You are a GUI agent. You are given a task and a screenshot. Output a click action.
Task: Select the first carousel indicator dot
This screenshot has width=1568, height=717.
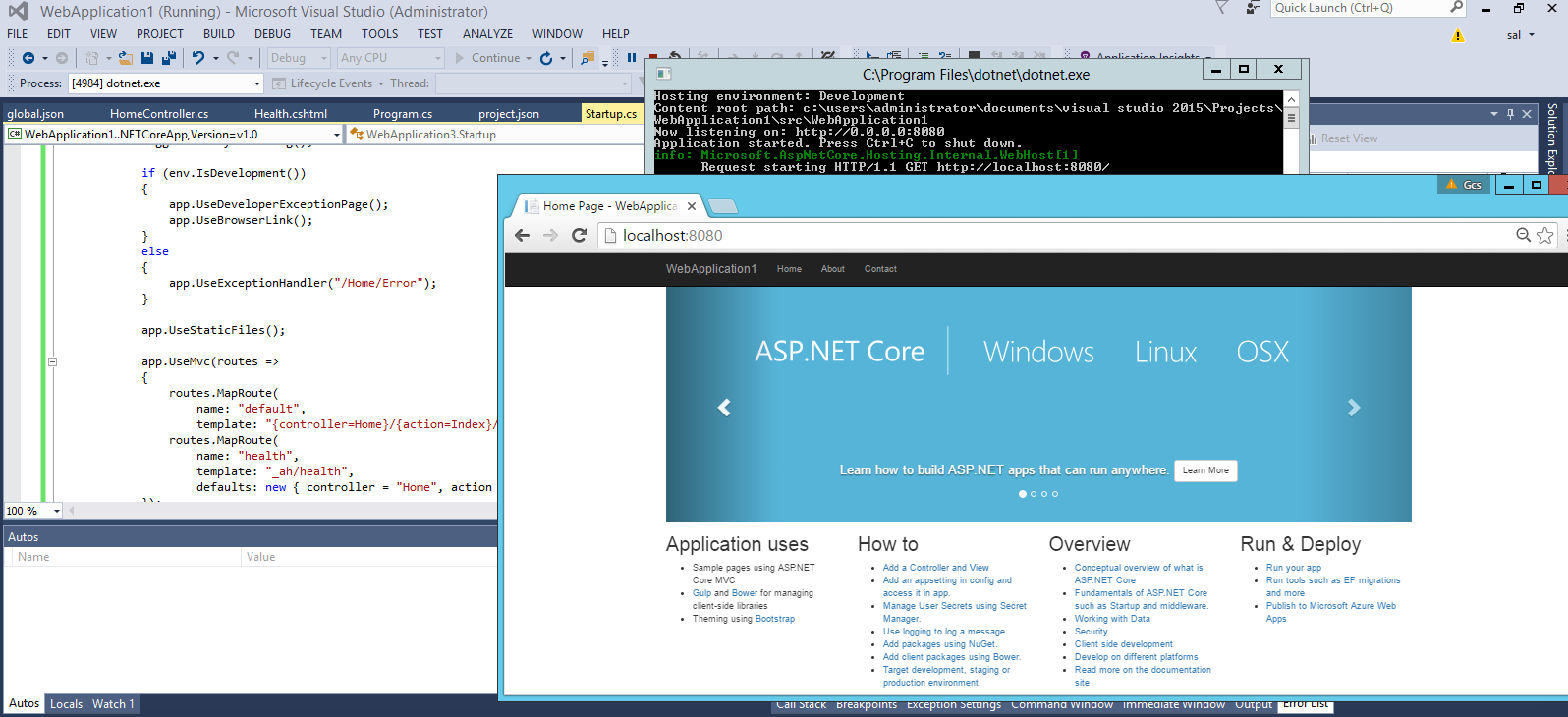(1023, 494)
